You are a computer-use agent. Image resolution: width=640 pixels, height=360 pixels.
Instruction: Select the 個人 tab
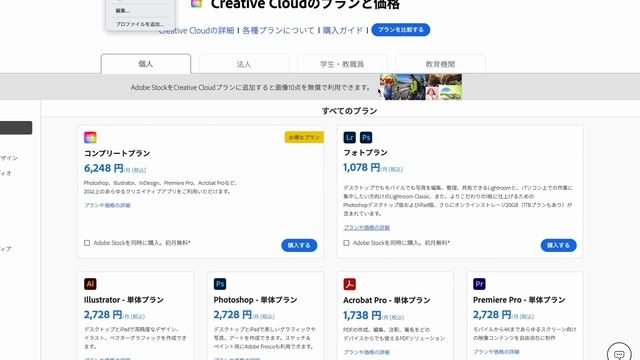pyautogui.click(x=146, y=64)
